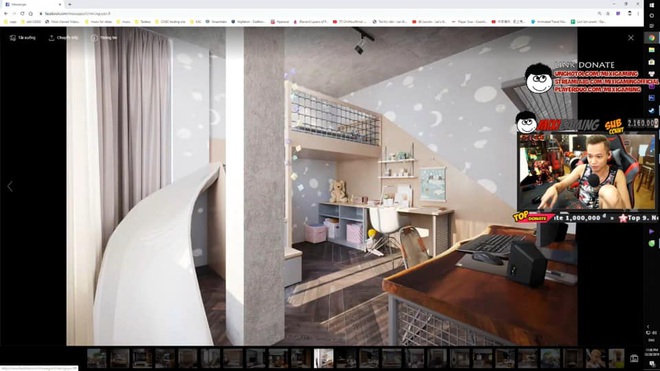Select the last thumbnail in the filmstrip
The image size is (660, 371).
(x=616, y=358)
